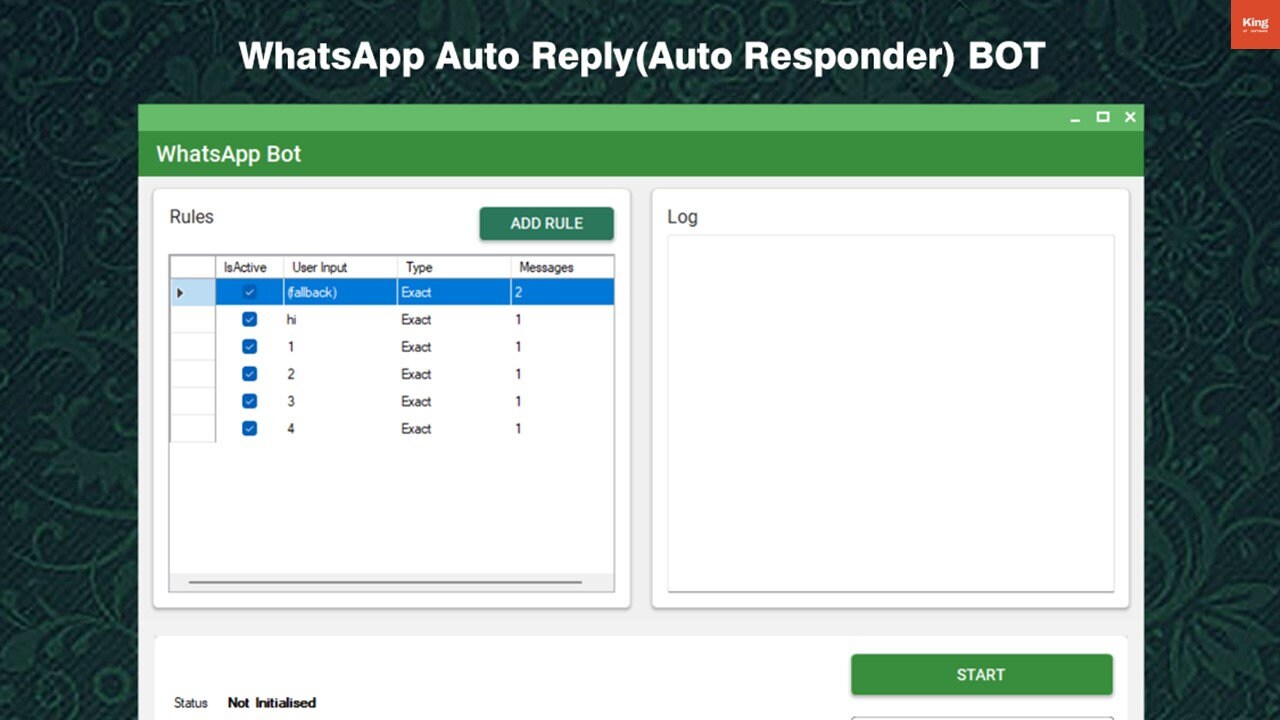1280x720 pixels.
Task: Toggle IsActive checkbox for rule 4
Action: click(x=249, y=428)
